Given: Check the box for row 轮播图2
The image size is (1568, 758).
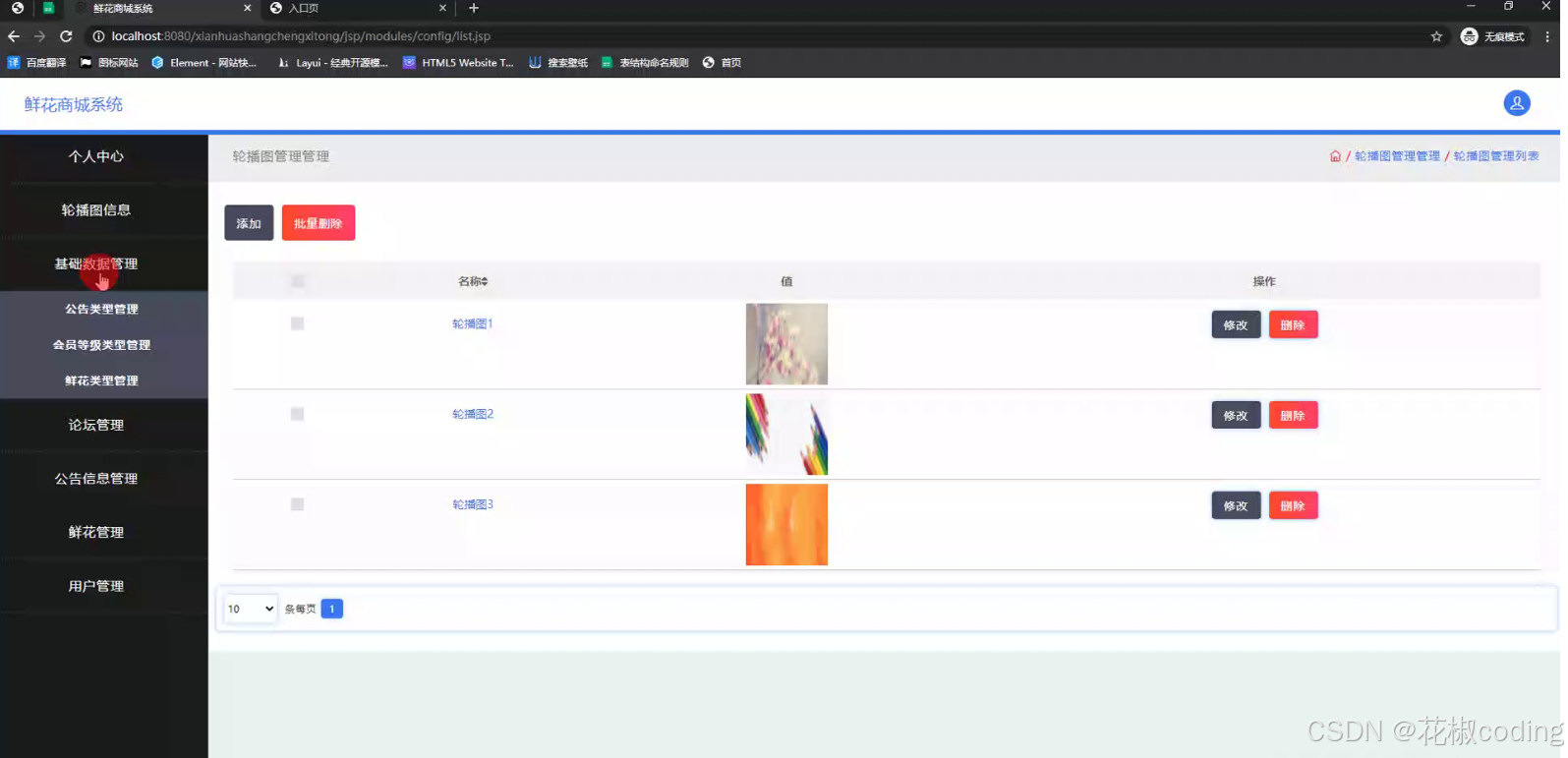Looking at the screenshot, I should pos(297,414).
